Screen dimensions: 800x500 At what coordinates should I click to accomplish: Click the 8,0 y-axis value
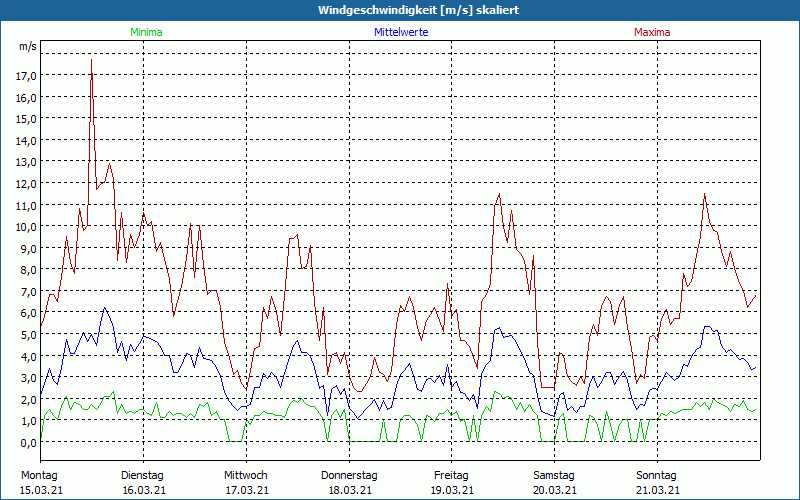pyautogui.click(x=29, y=270)
